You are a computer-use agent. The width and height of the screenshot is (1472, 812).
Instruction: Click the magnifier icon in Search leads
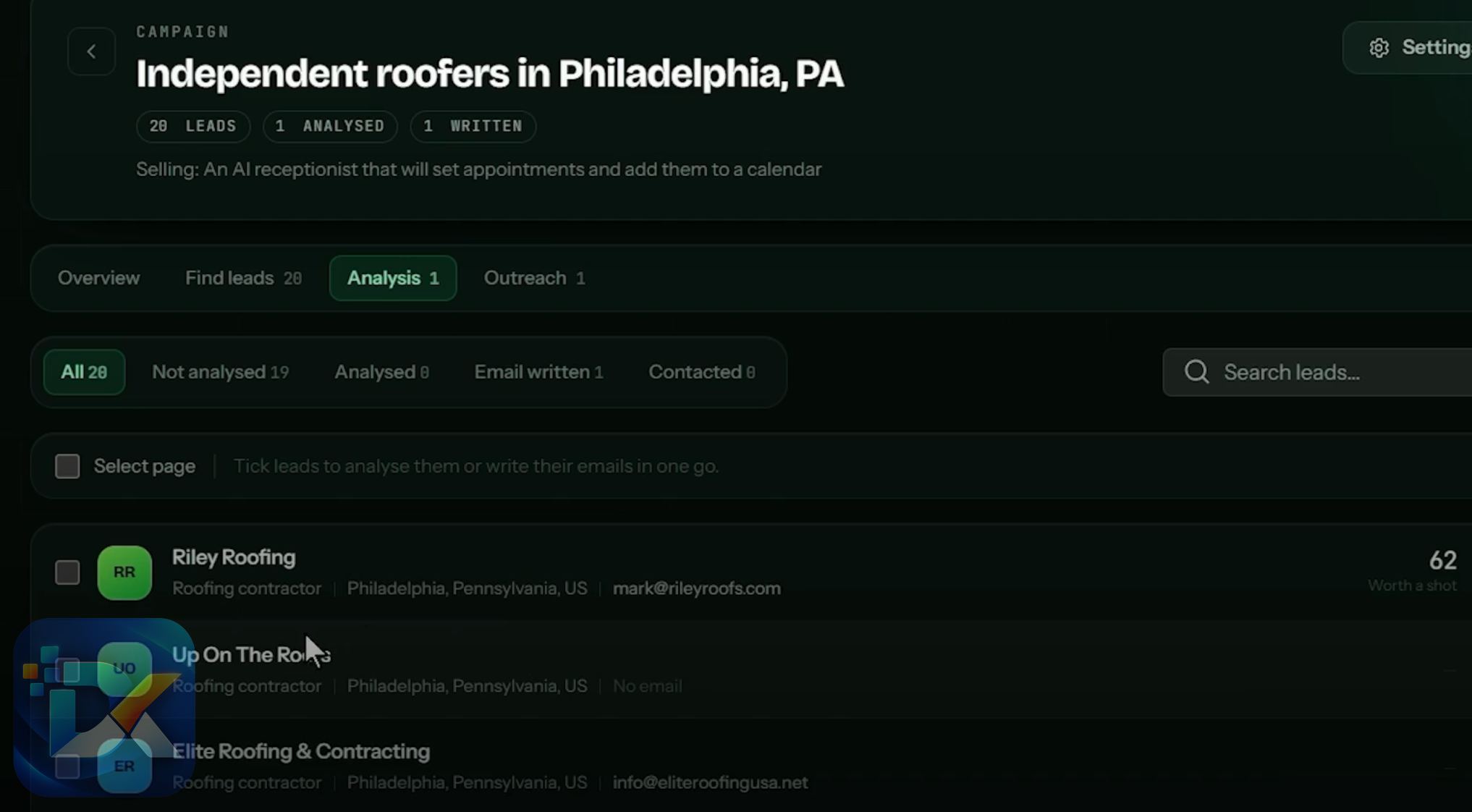click(1196, 372)
